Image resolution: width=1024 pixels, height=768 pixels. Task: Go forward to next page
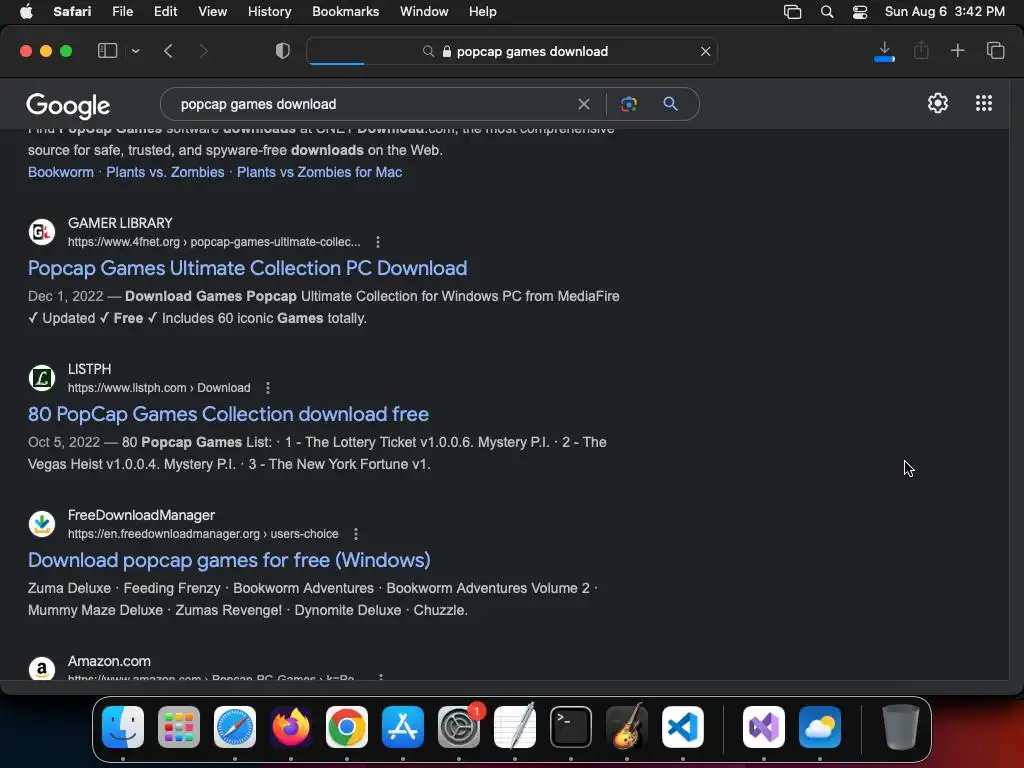203,51
